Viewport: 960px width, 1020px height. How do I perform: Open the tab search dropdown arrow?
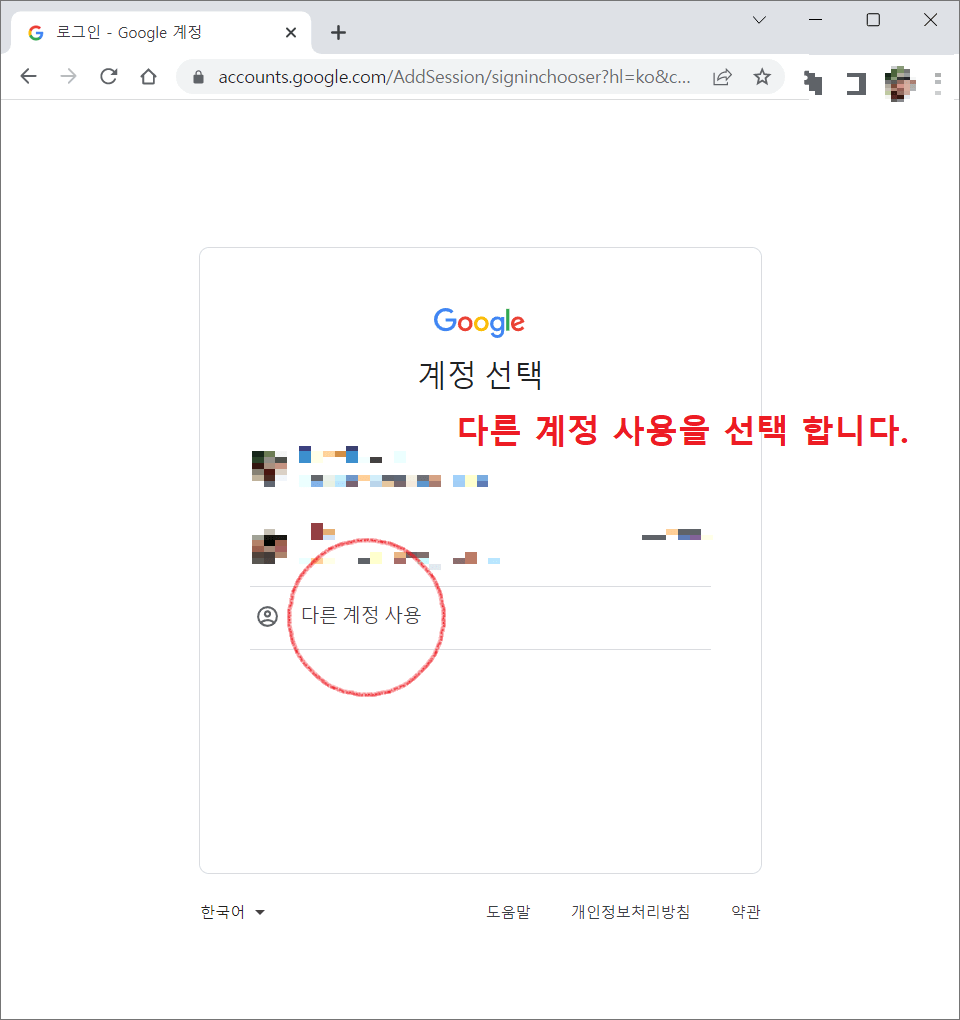tap(759, 20)
